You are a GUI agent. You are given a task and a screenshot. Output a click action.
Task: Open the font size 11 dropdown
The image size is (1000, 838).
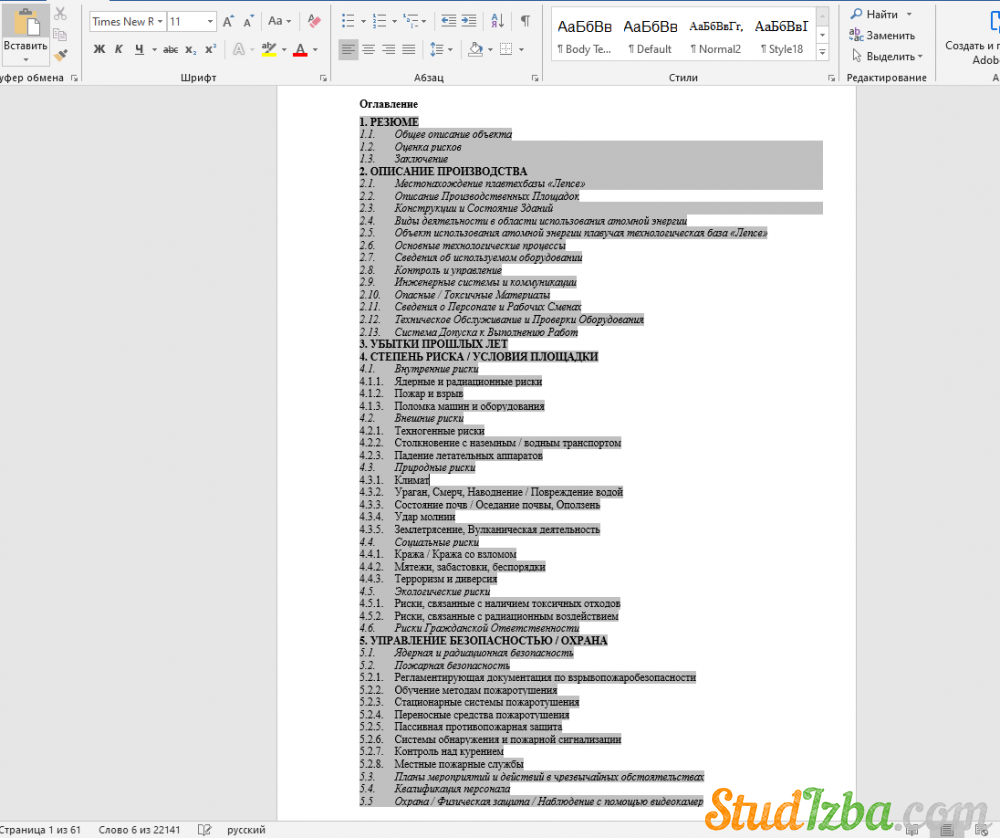210,22
